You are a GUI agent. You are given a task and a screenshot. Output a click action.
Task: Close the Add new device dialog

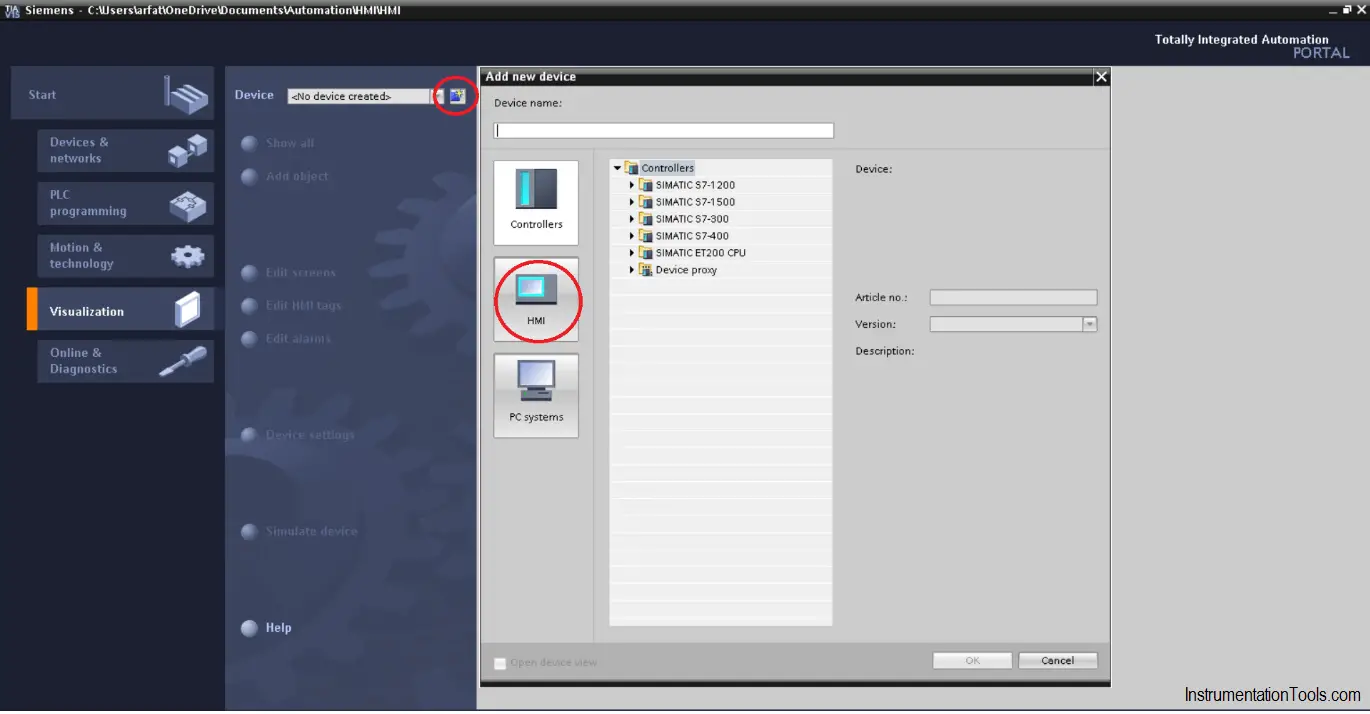1101,77
